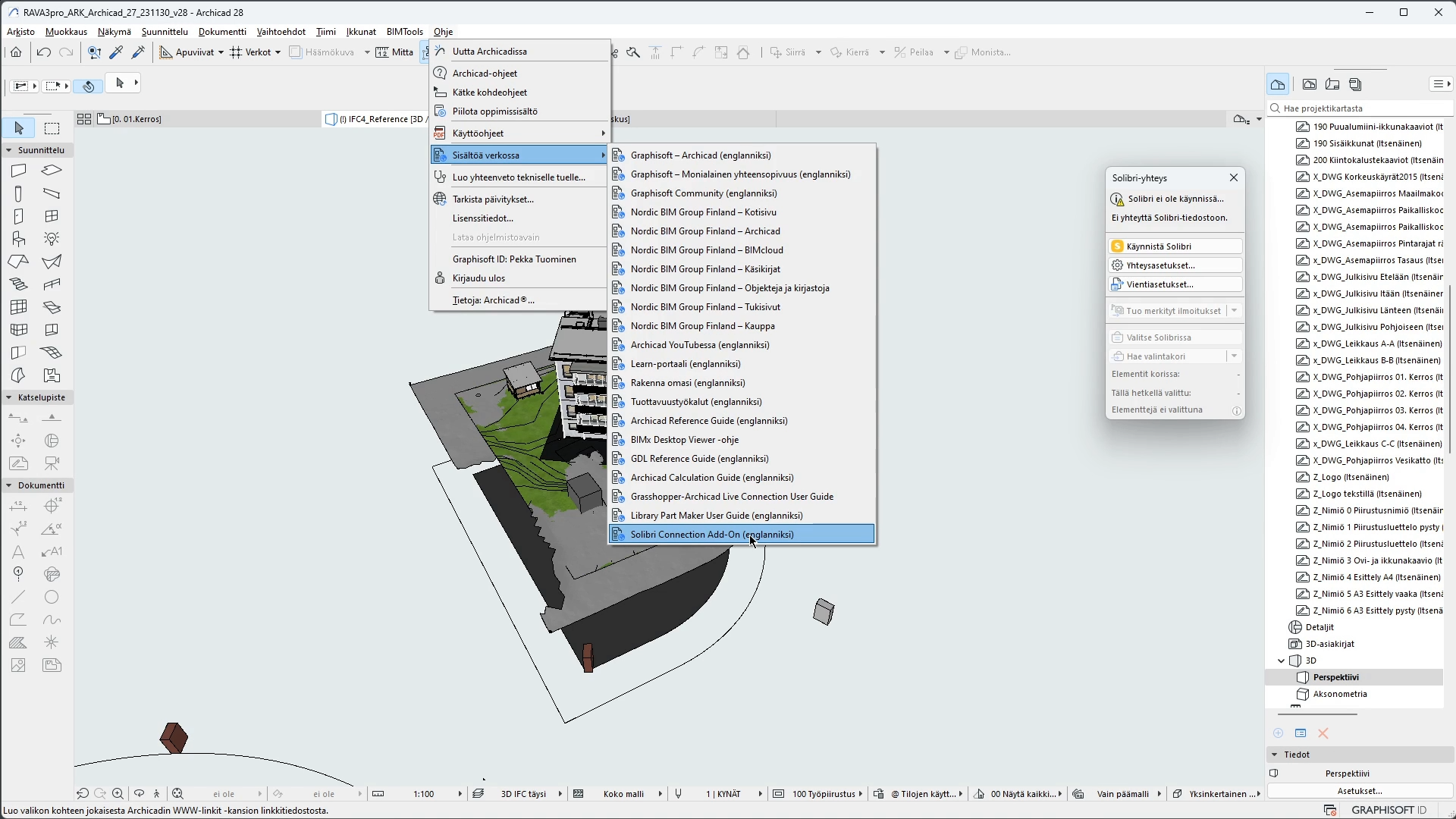Open Vientiasetukset... in Solibri panel

(1175, 284)
